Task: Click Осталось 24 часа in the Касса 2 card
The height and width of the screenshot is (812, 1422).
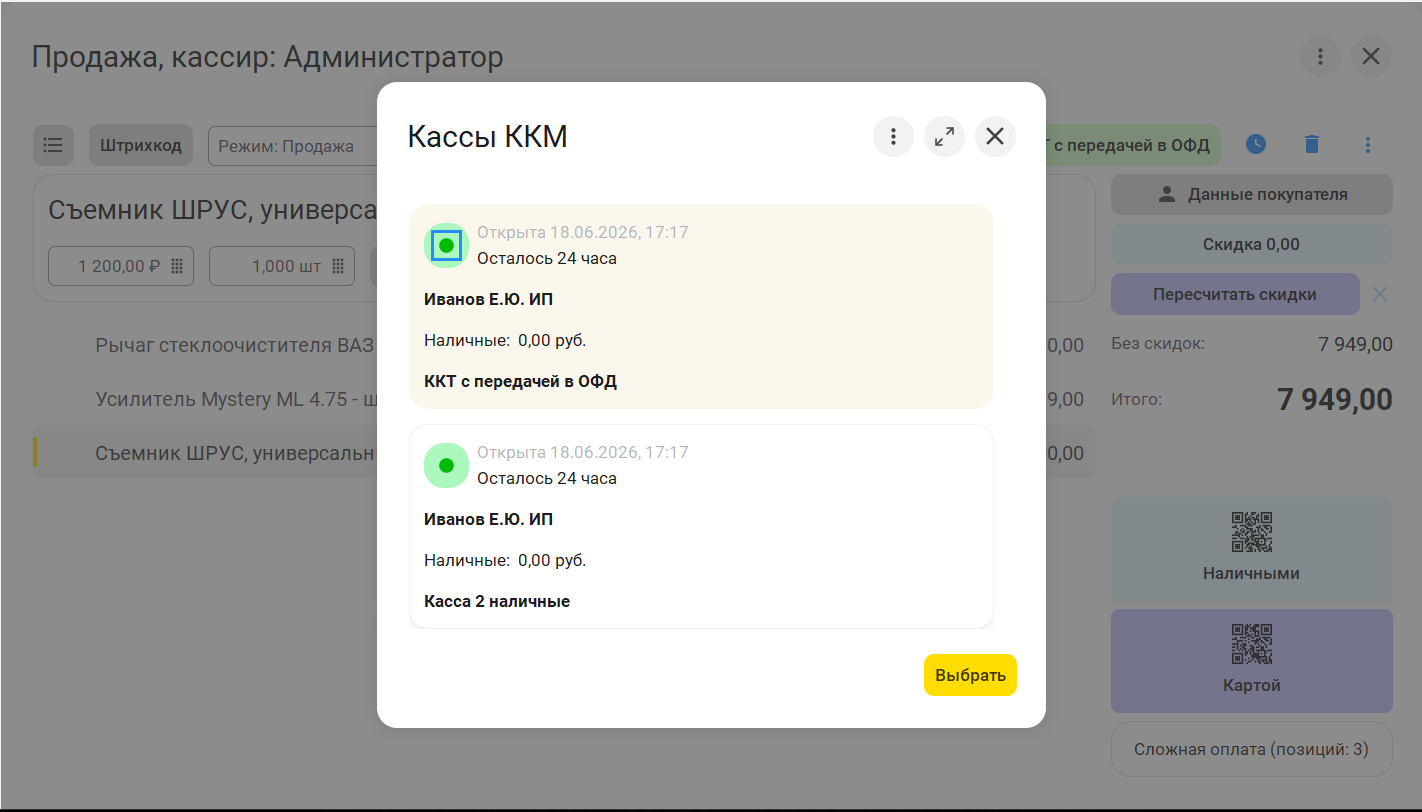Action: (547, 478)
